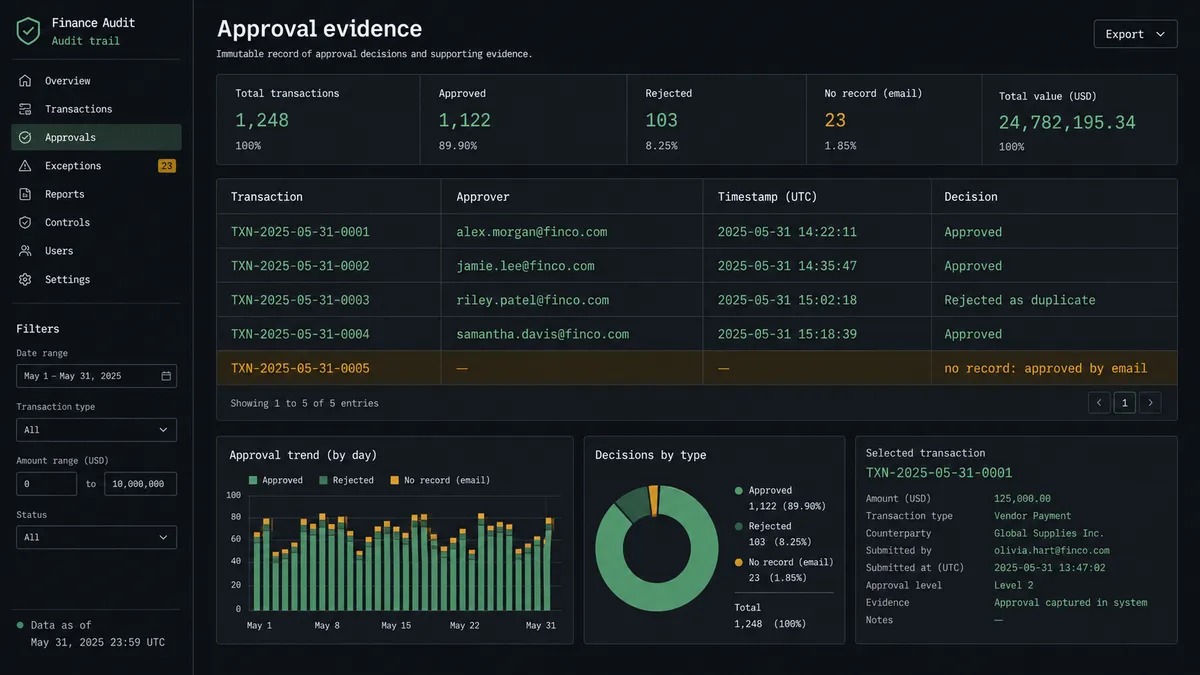Click the Approved legend swatch in trend chart
Image resolution: width=1200 pixels, height=675 pixels.
(x=253, y=481)
